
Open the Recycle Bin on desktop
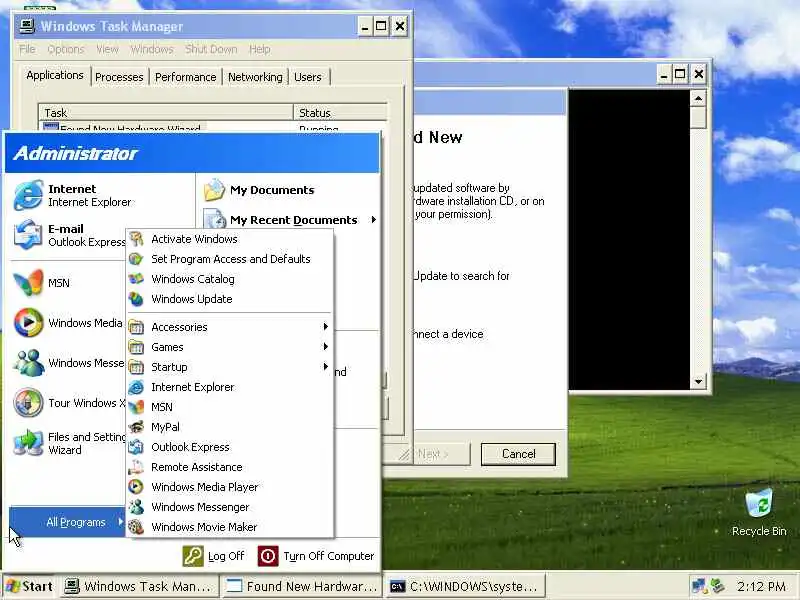point(759,512)
